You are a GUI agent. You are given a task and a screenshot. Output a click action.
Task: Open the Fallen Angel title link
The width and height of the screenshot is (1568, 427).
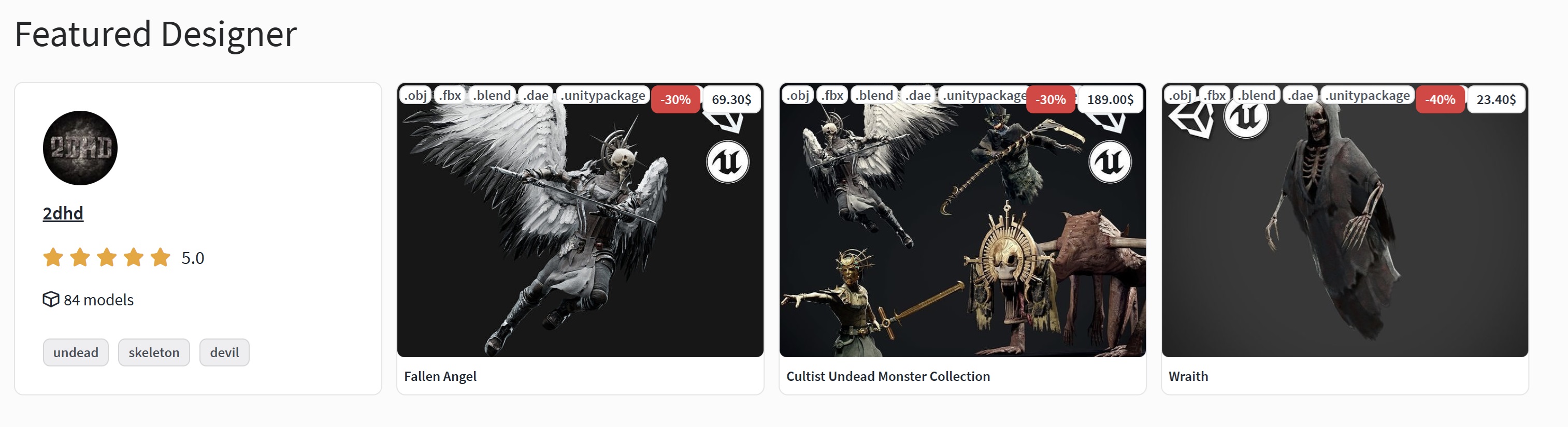[x=440, y=376]
